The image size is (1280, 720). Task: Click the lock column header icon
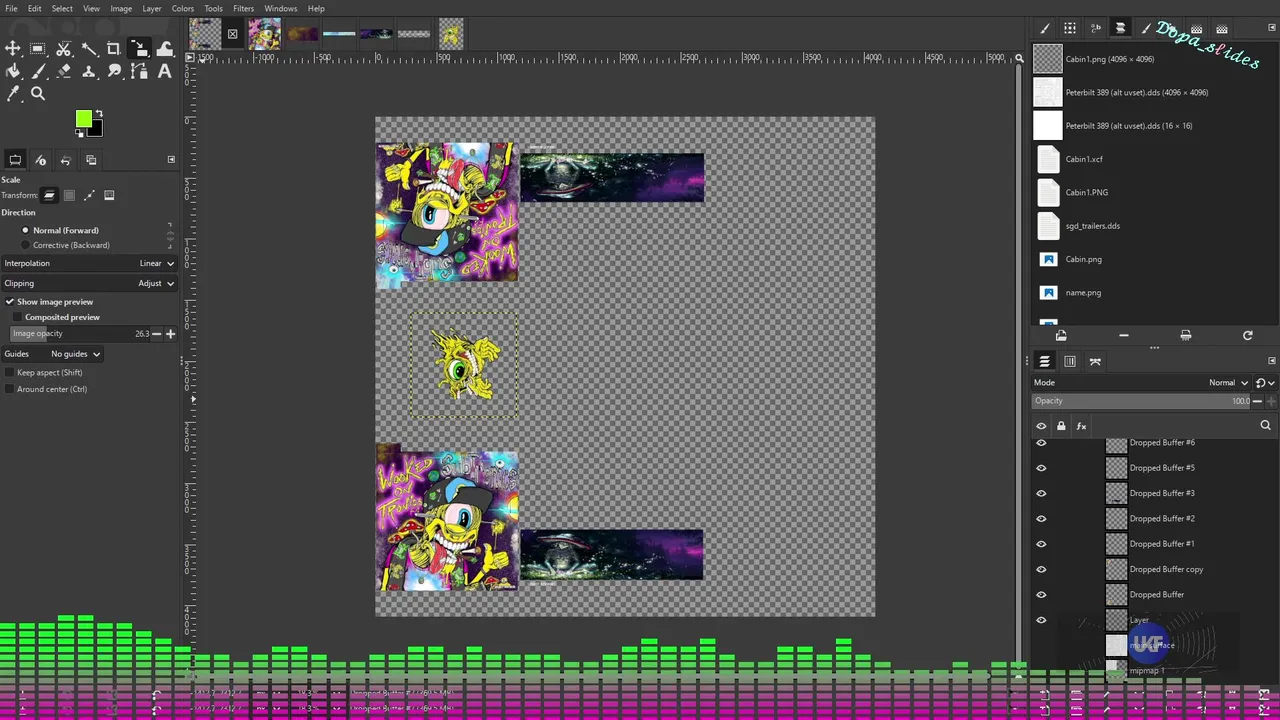(1061, 426)
